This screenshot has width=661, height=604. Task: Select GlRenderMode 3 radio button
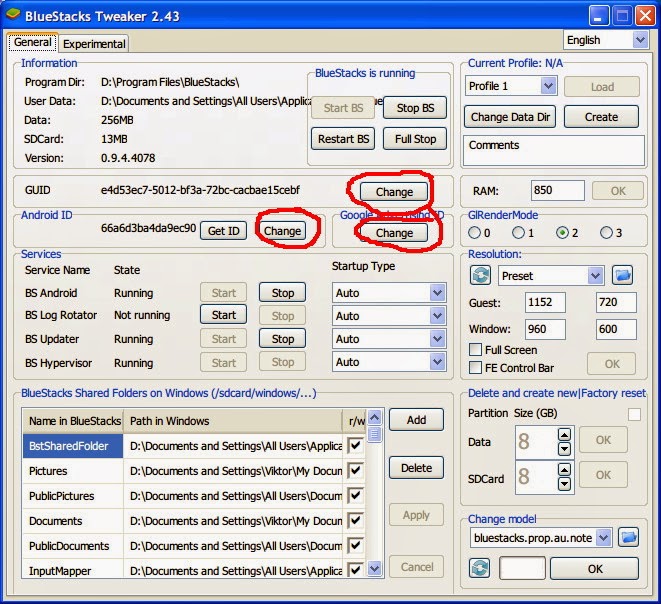[606, 233]
